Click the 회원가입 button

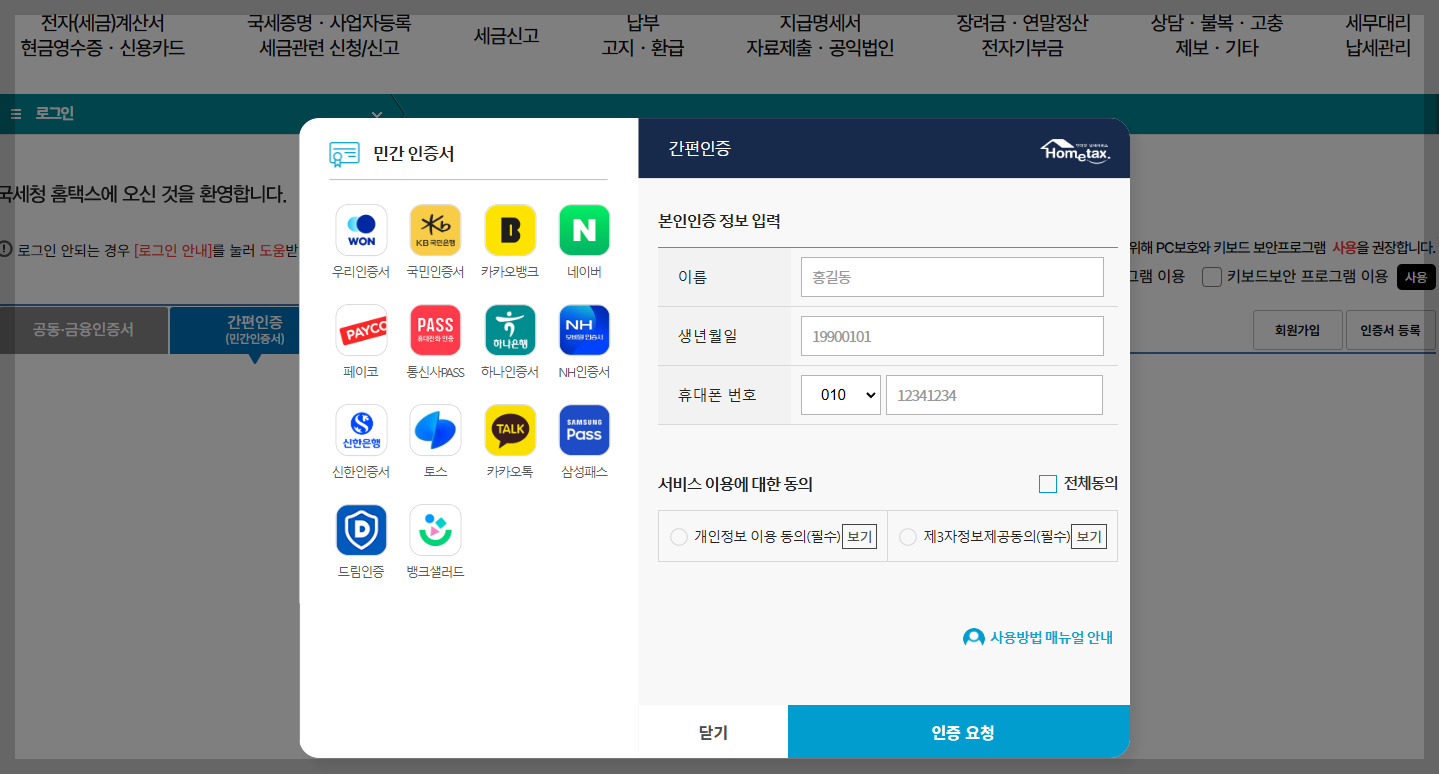(x=1298, y=330)
